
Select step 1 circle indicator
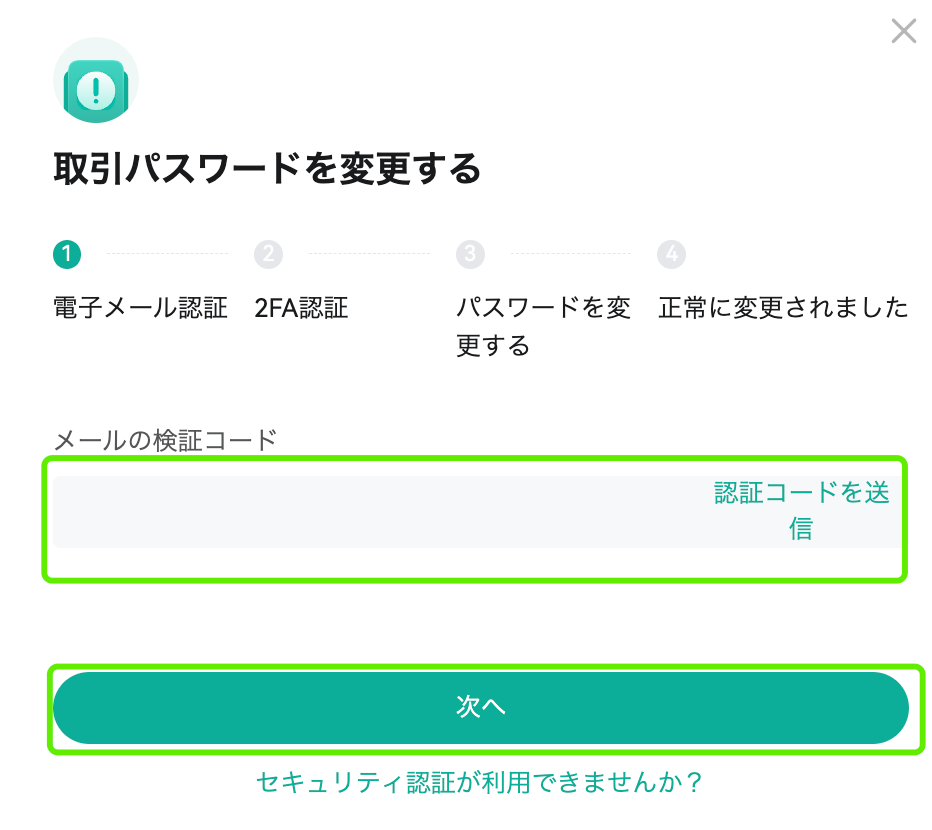[67, 254]
